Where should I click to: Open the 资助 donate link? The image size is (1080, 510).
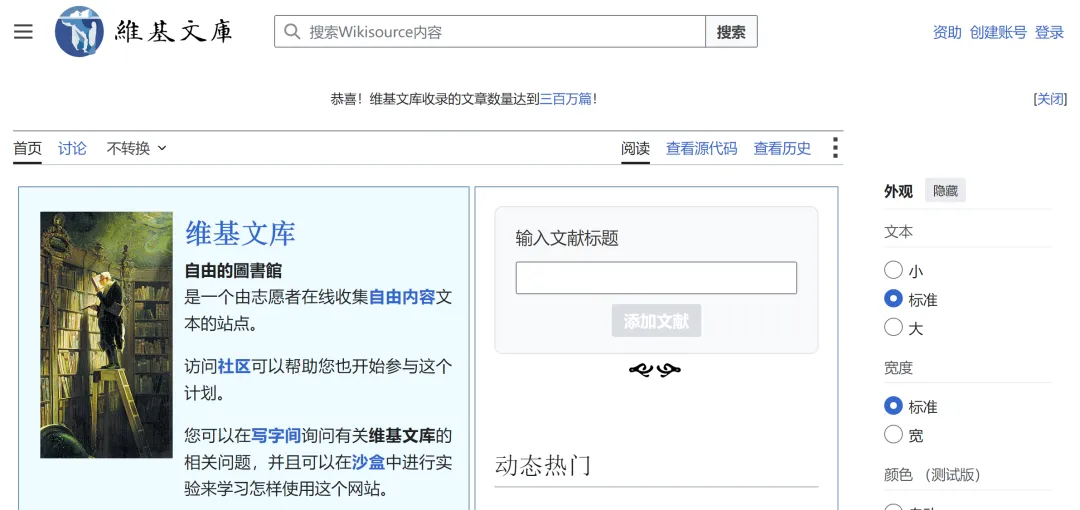pyautogui.click(x=947, y=32)
